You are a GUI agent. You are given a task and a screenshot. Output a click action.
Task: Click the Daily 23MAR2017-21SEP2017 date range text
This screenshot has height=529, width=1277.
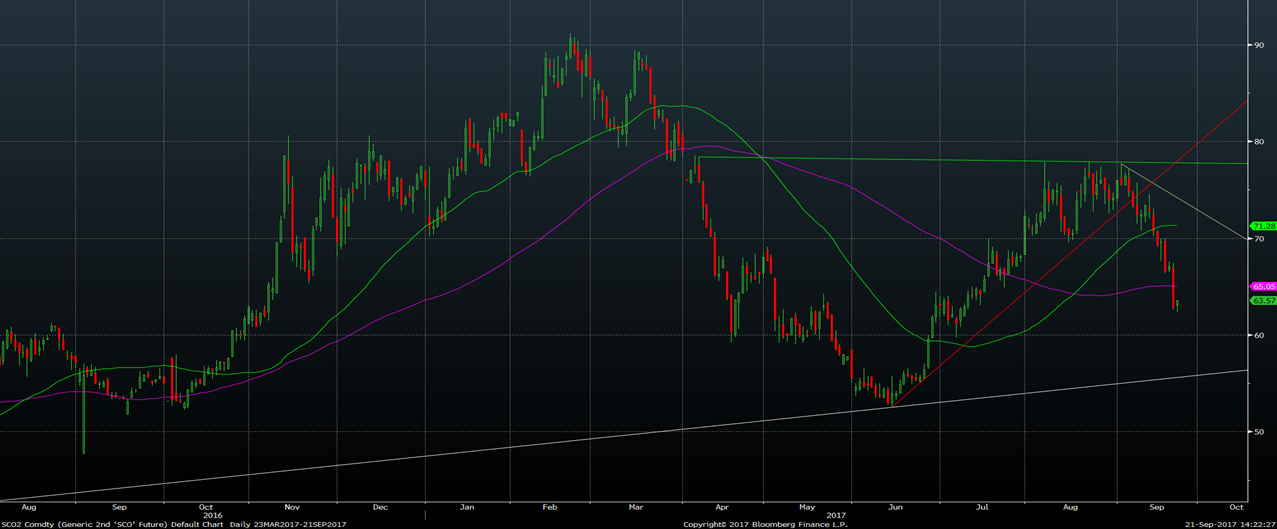click(x=288, y=524)
